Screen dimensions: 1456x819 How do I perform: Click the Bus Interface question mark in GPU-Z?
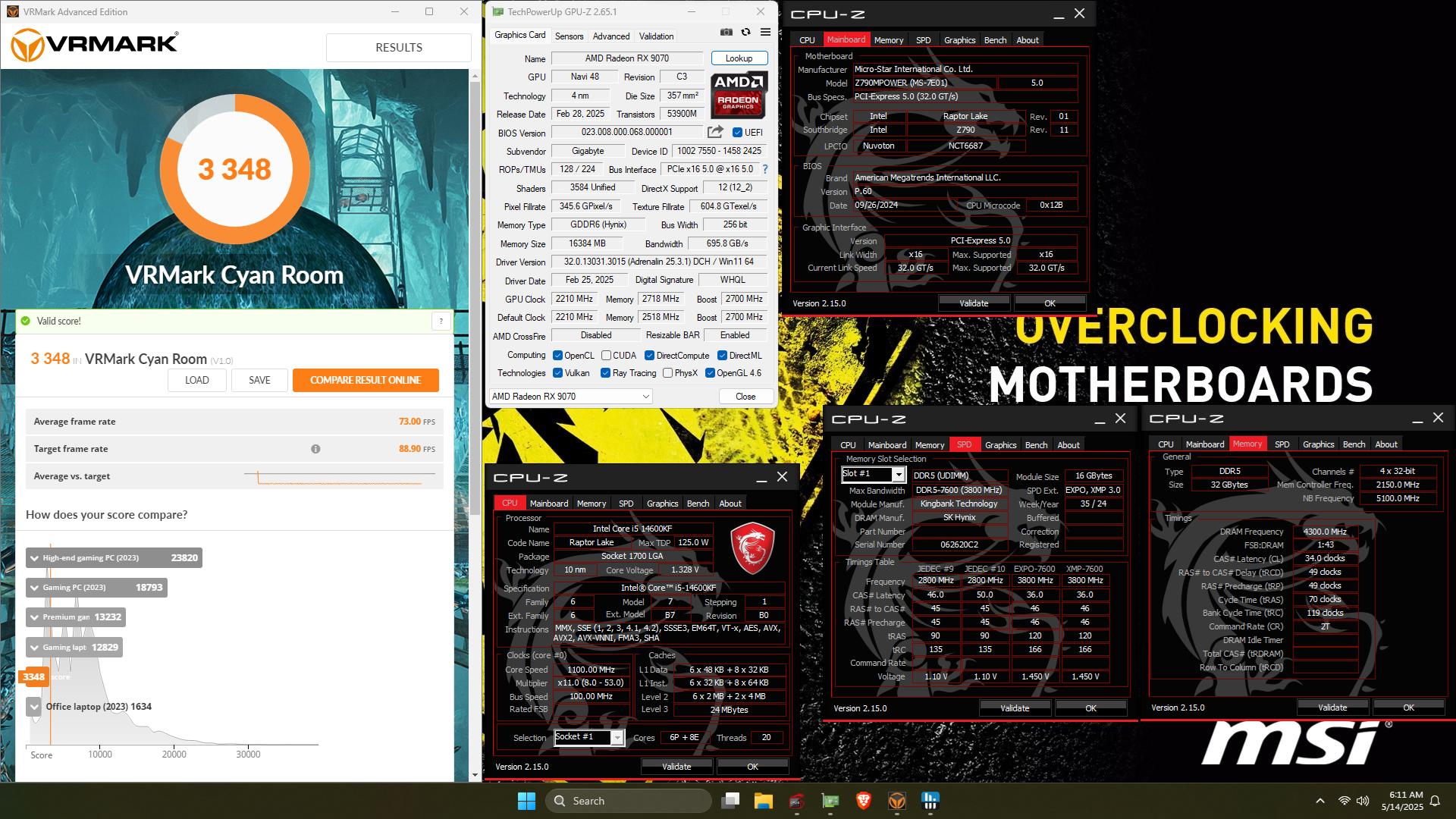pyautogui.click(x=764, y=169)
